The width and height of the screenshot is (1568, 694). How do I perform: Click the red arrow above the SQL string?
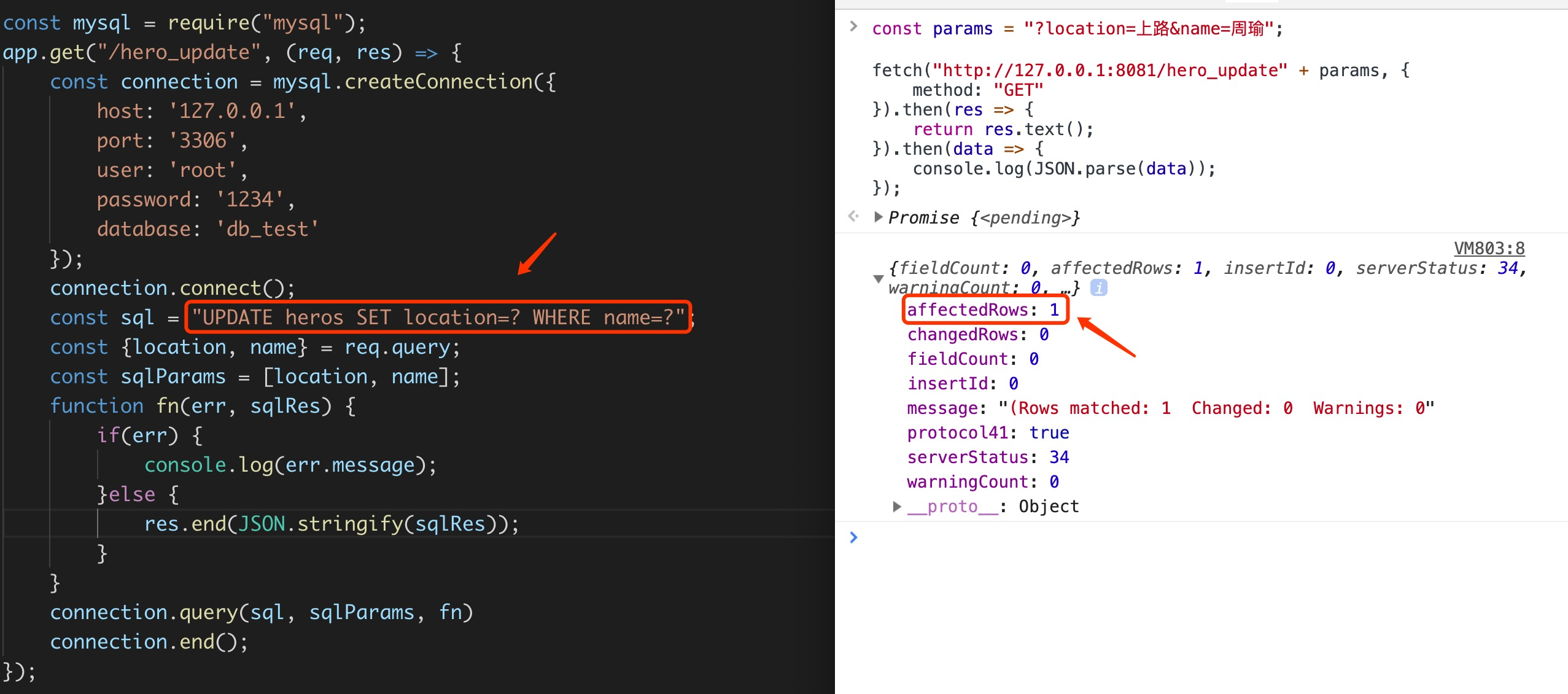(537, 254)
